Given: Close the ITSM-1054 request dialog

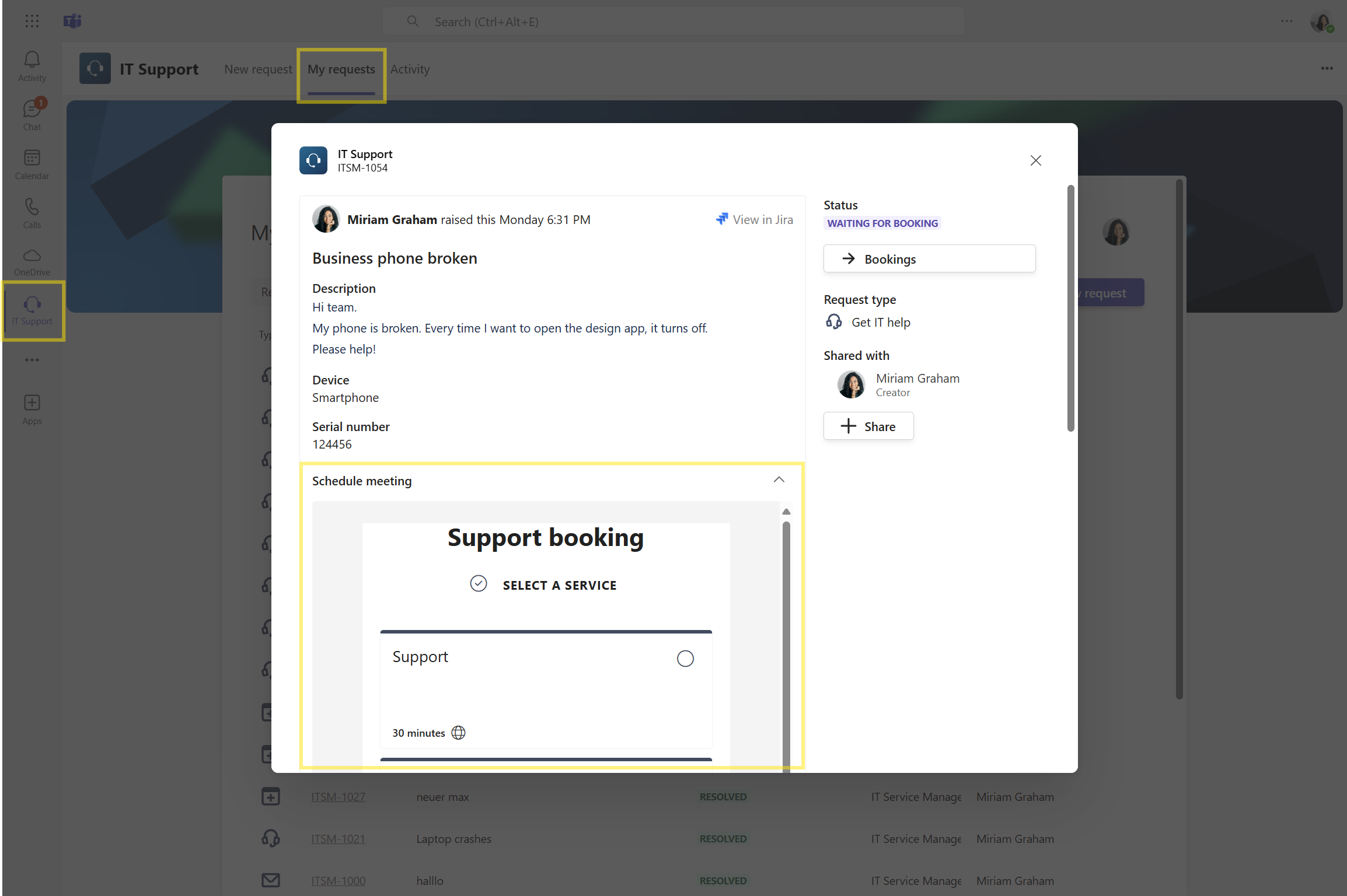Looking at the screenshot, I should [x=1035, y=160].
